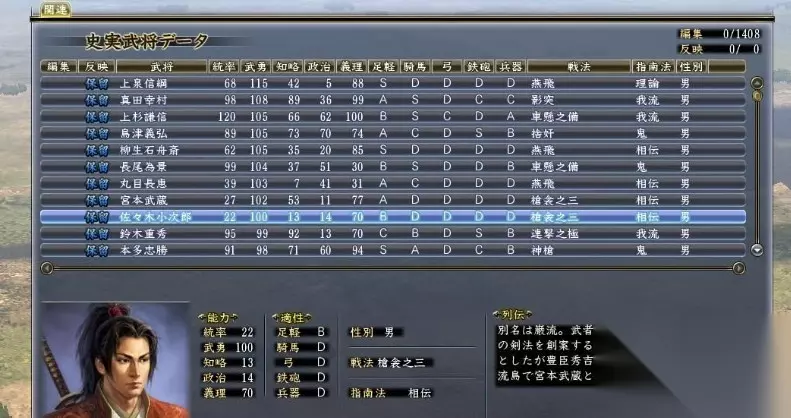Click the horizontal scroll right arrow
Image resolution: width=791 pixels, height=418 pixels.
(739, 268)
